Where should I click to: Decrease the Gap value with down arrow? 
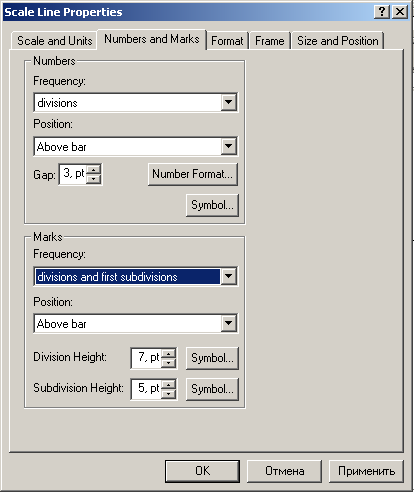(94, 179)
